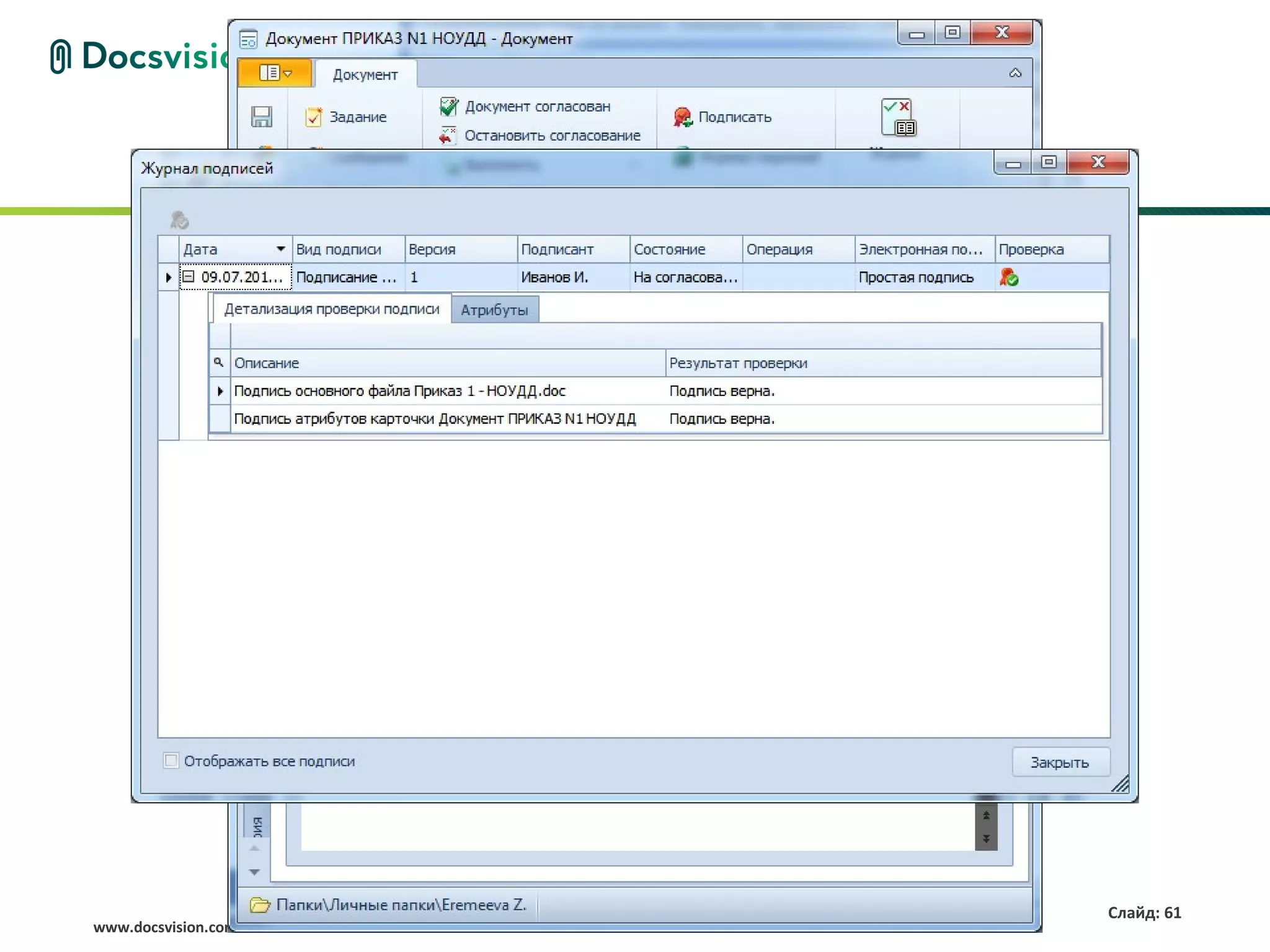This screenshot has height=952, width=1270.
Task: Switch to the Атрибуты tab
Action: point(494,310)
